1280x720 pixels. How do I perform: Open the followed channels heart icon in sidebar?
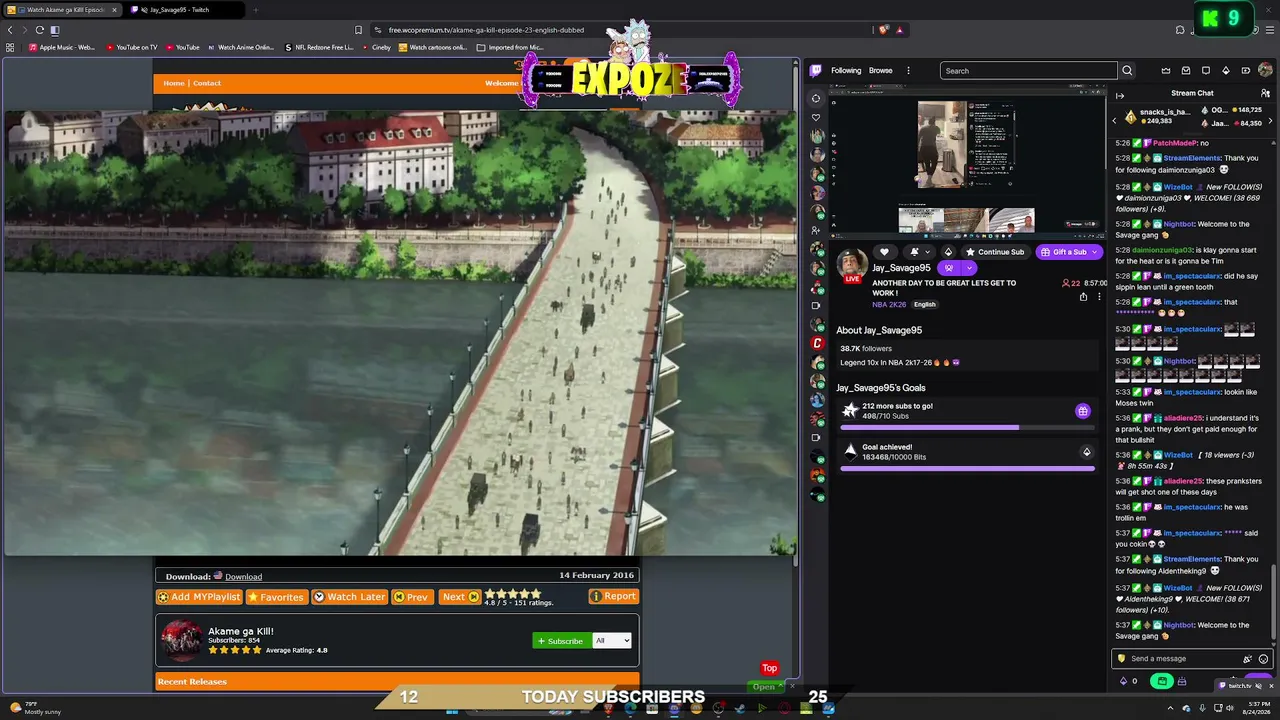coord(816,118)
